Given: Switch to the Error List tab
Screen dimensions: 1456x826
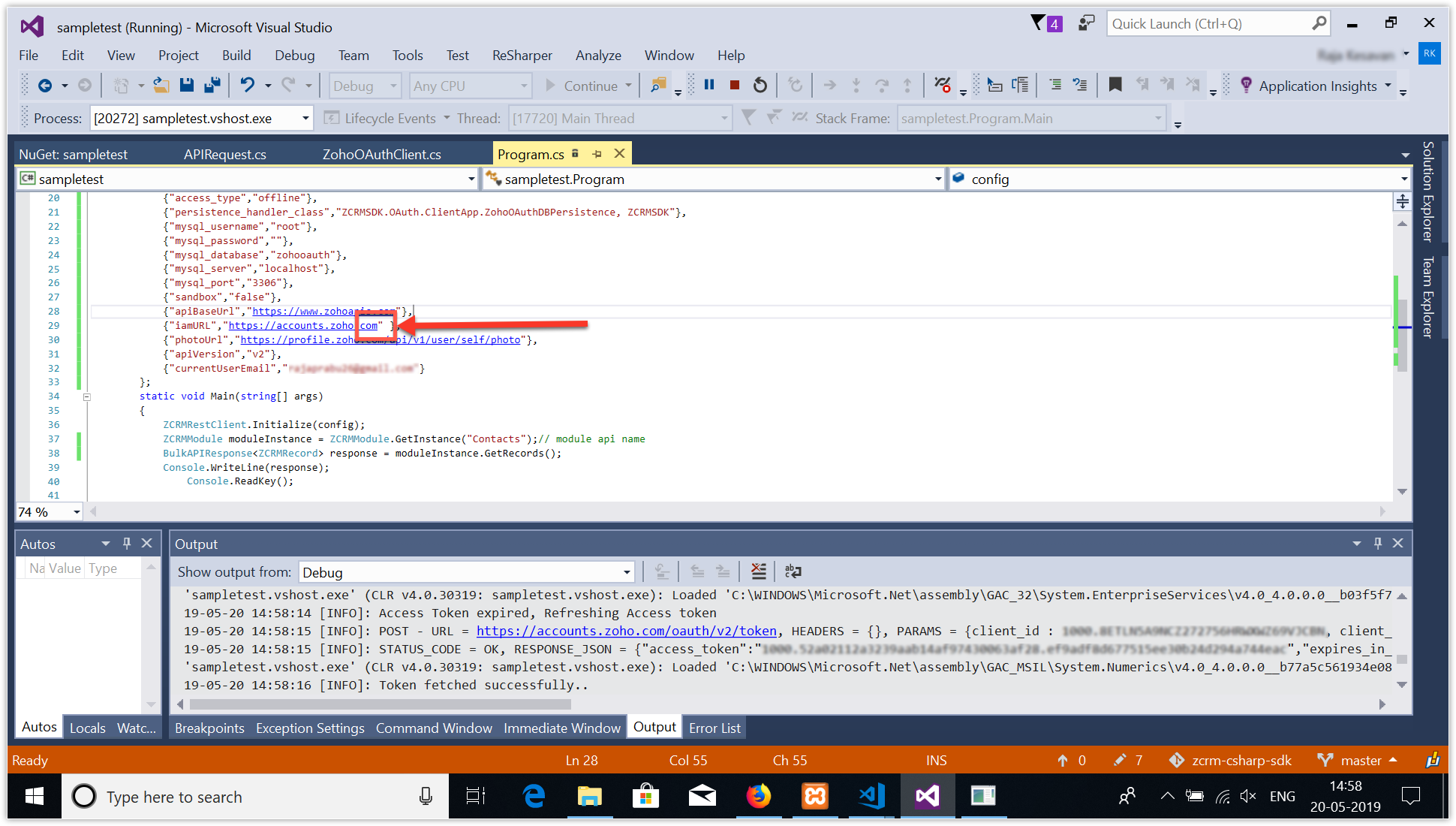Looking at the screenshot, I should pyautogui.click(x=714, y=728).
